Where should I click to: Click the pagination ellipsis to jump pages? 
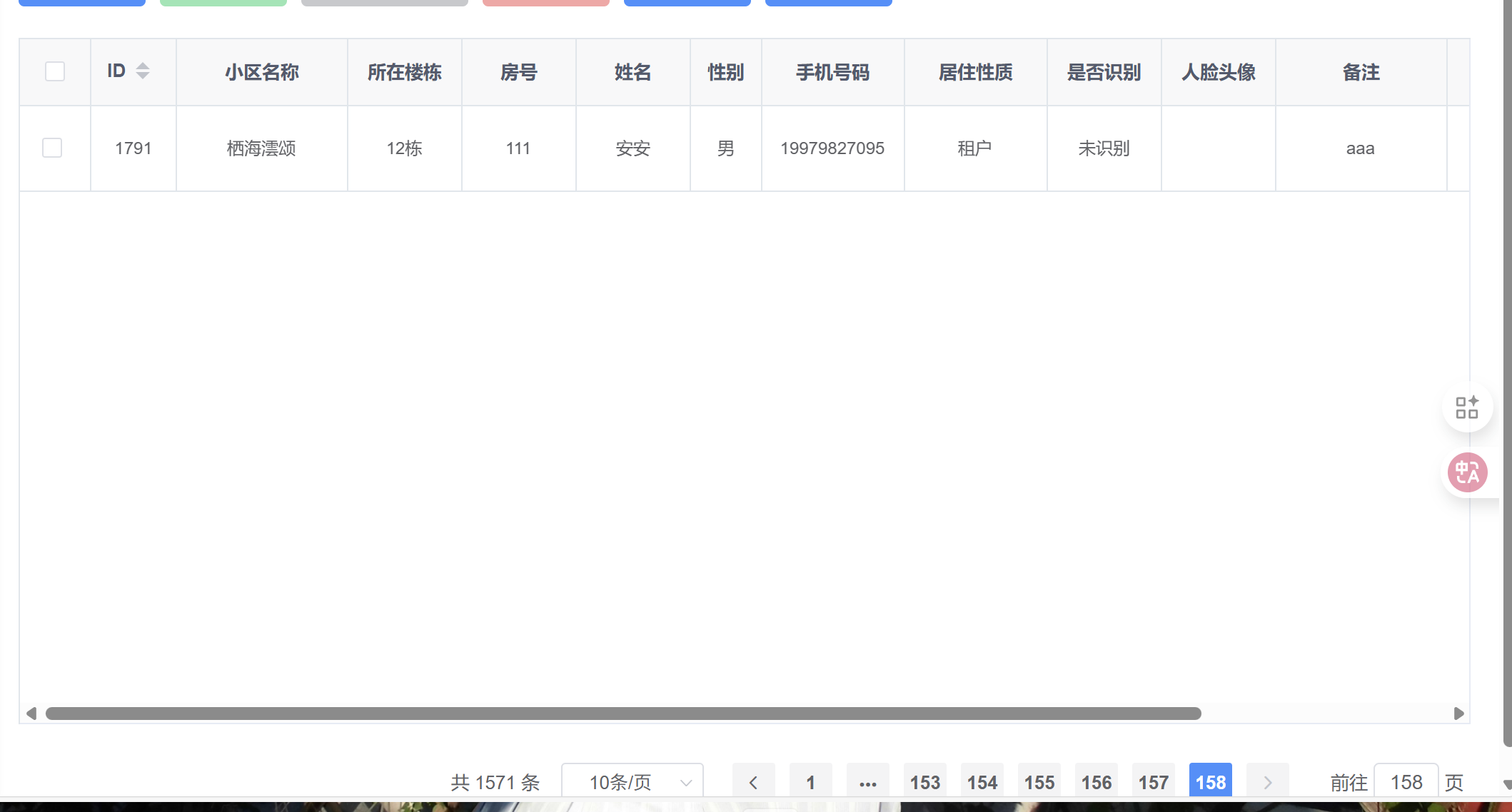point(867,782)
